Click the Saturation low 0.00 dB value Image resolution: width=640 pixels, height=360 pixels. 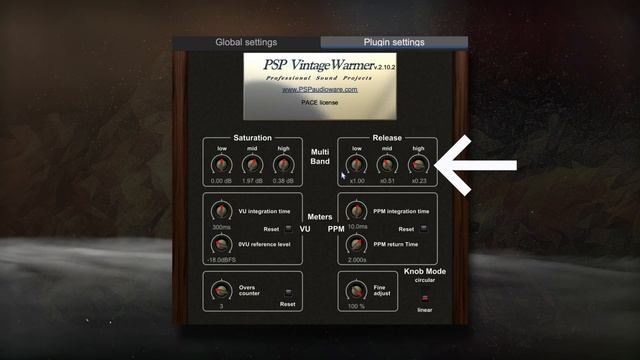pyautogui.click(x=222, y=181)
